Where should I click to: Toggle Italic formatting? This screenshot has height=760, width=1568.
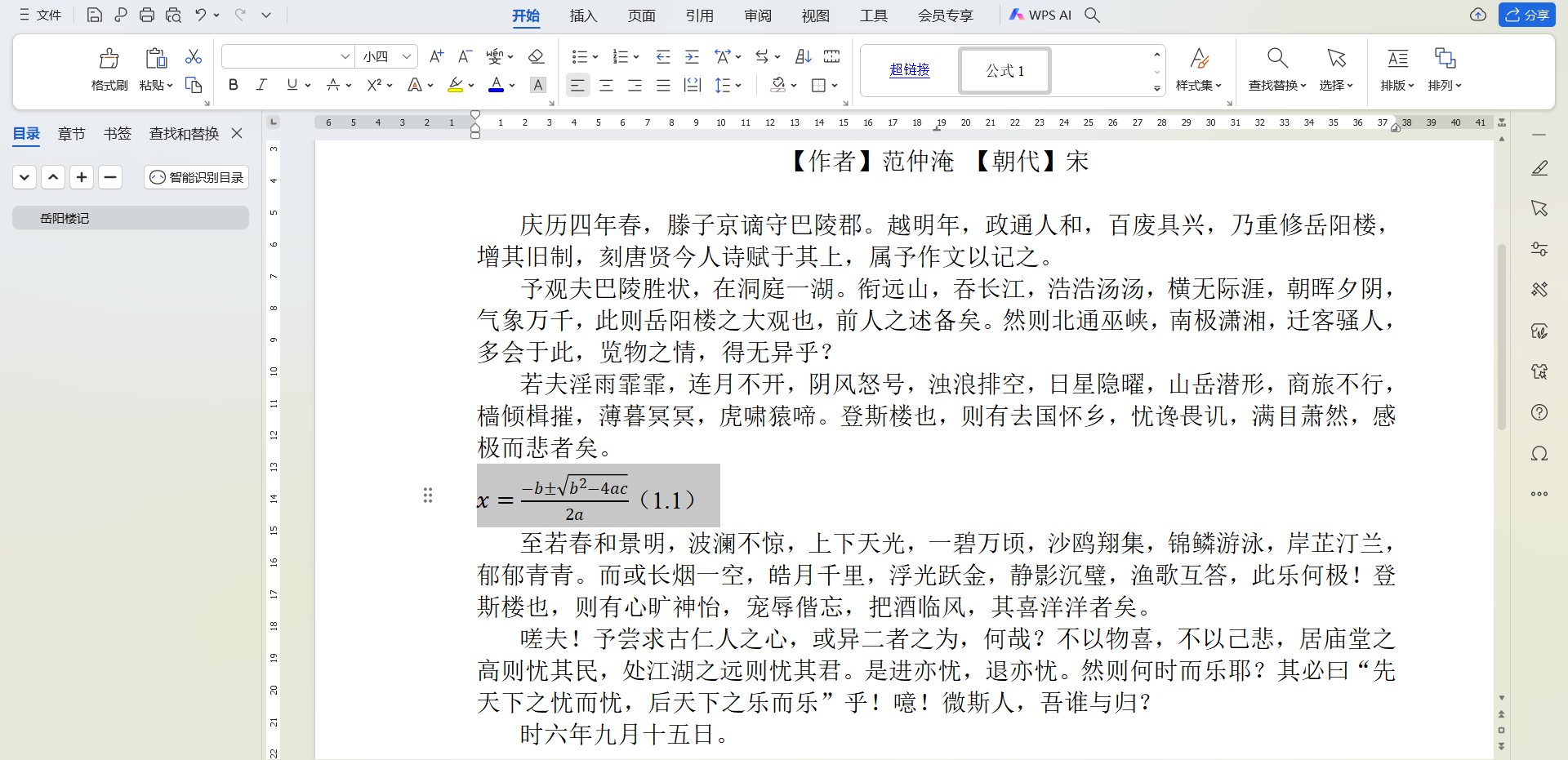pos(261,85)
